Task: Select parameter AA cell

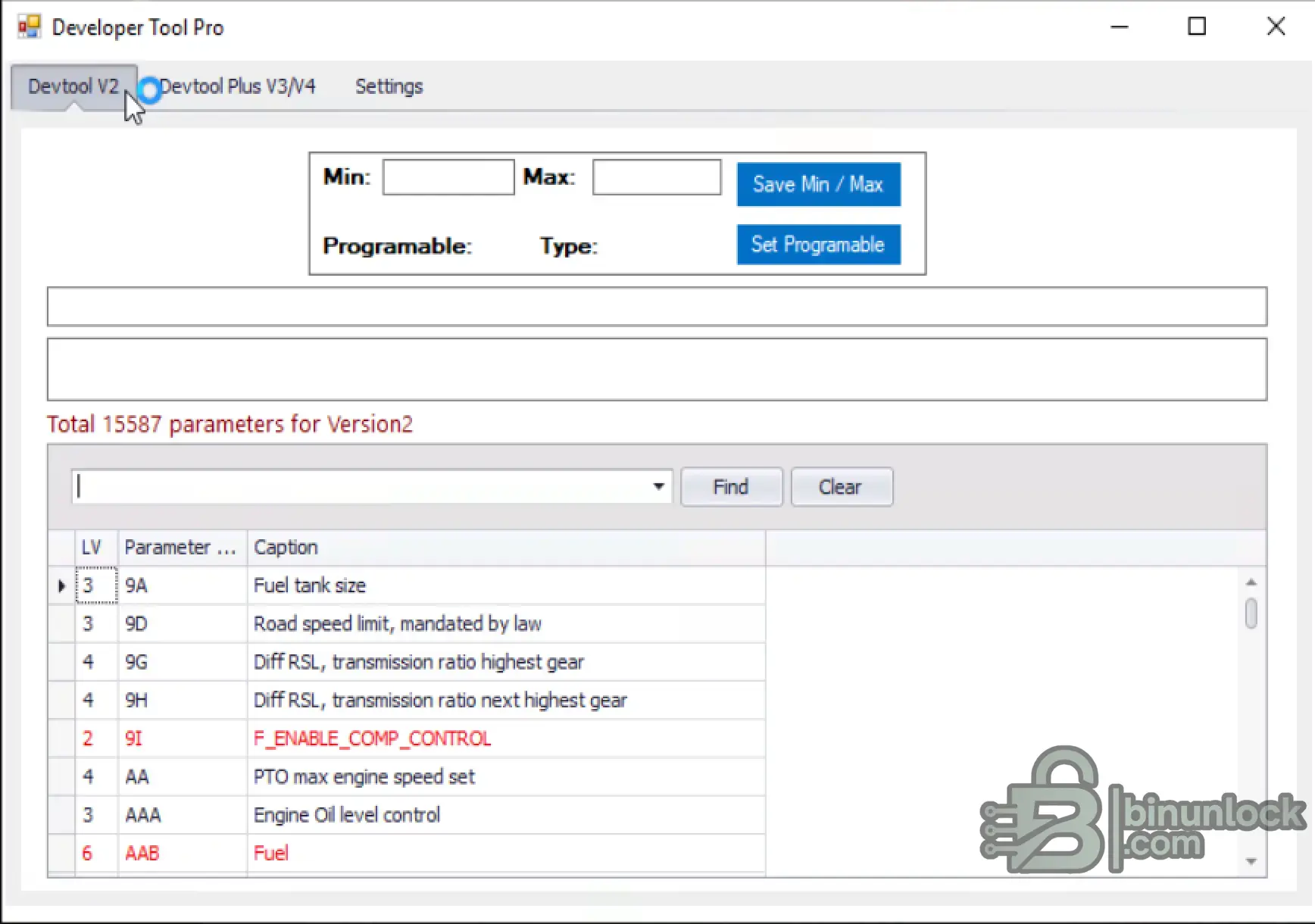Action: coord(183,777)
